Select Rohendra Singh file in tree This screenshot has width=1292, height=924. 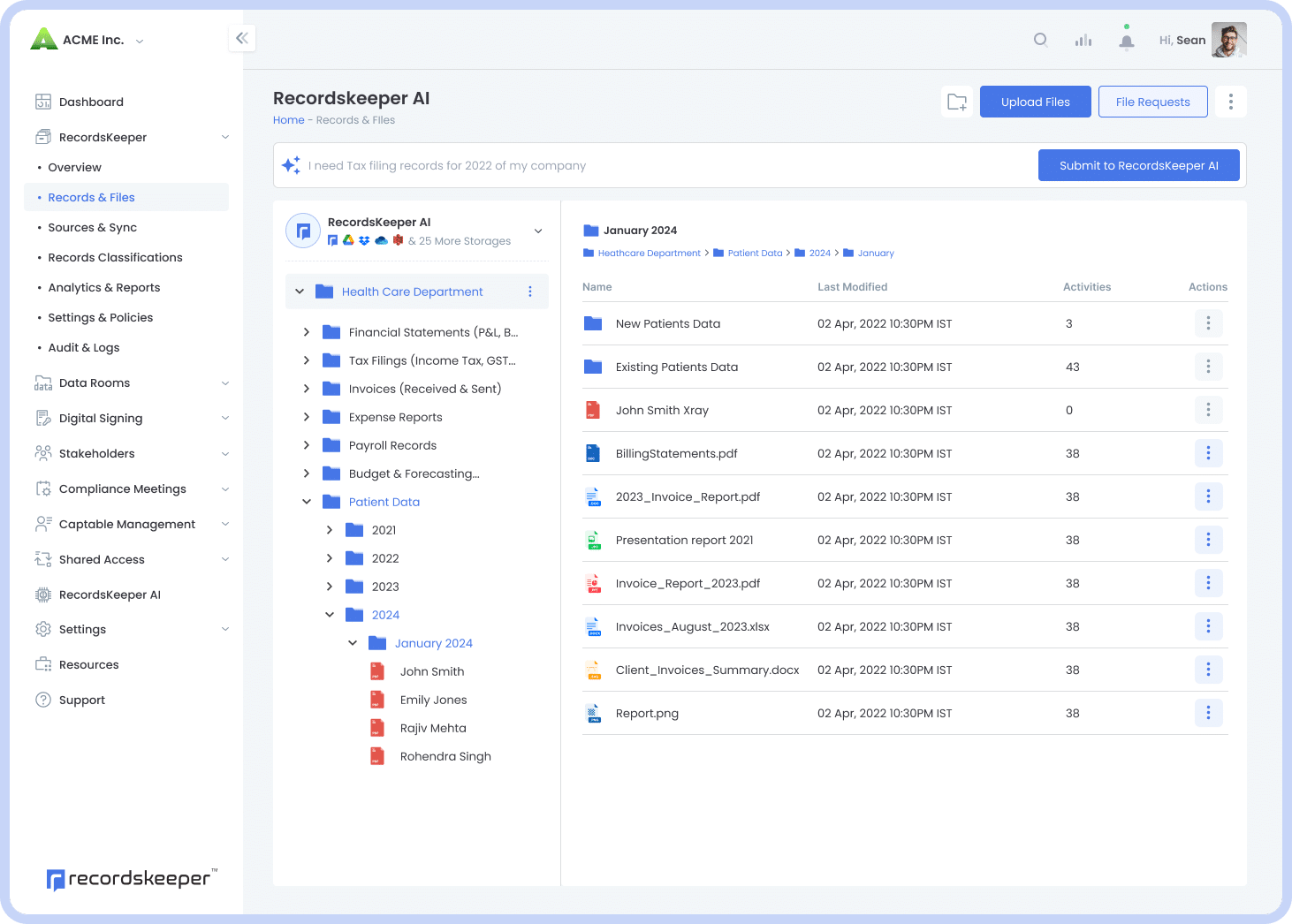(445, 756)
